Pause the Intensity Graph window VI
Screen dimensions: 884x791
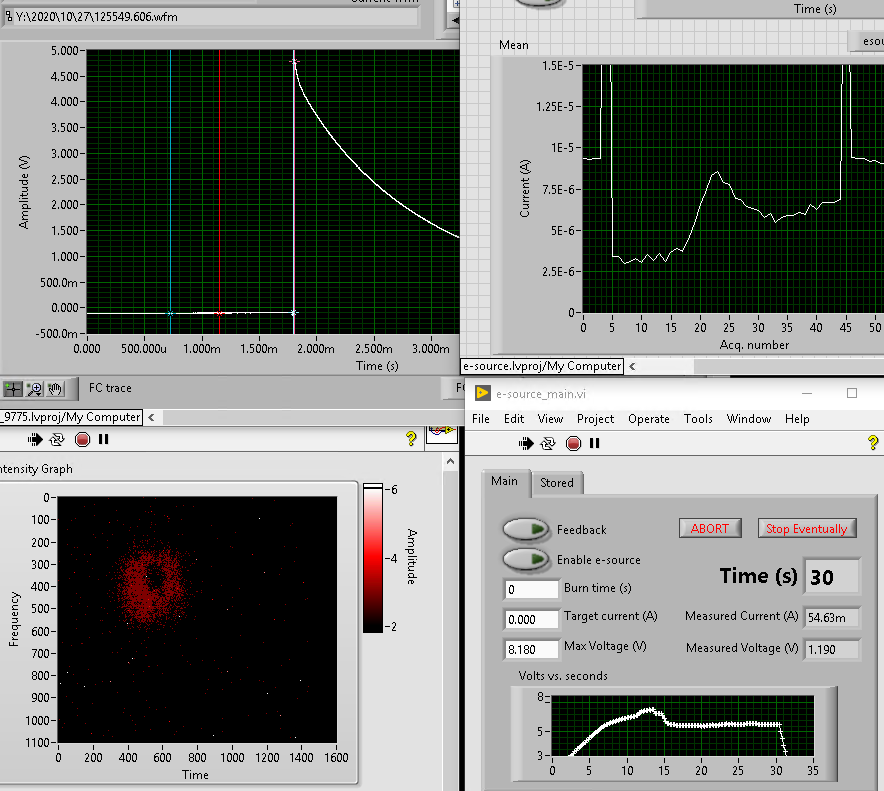pos(103,438)
